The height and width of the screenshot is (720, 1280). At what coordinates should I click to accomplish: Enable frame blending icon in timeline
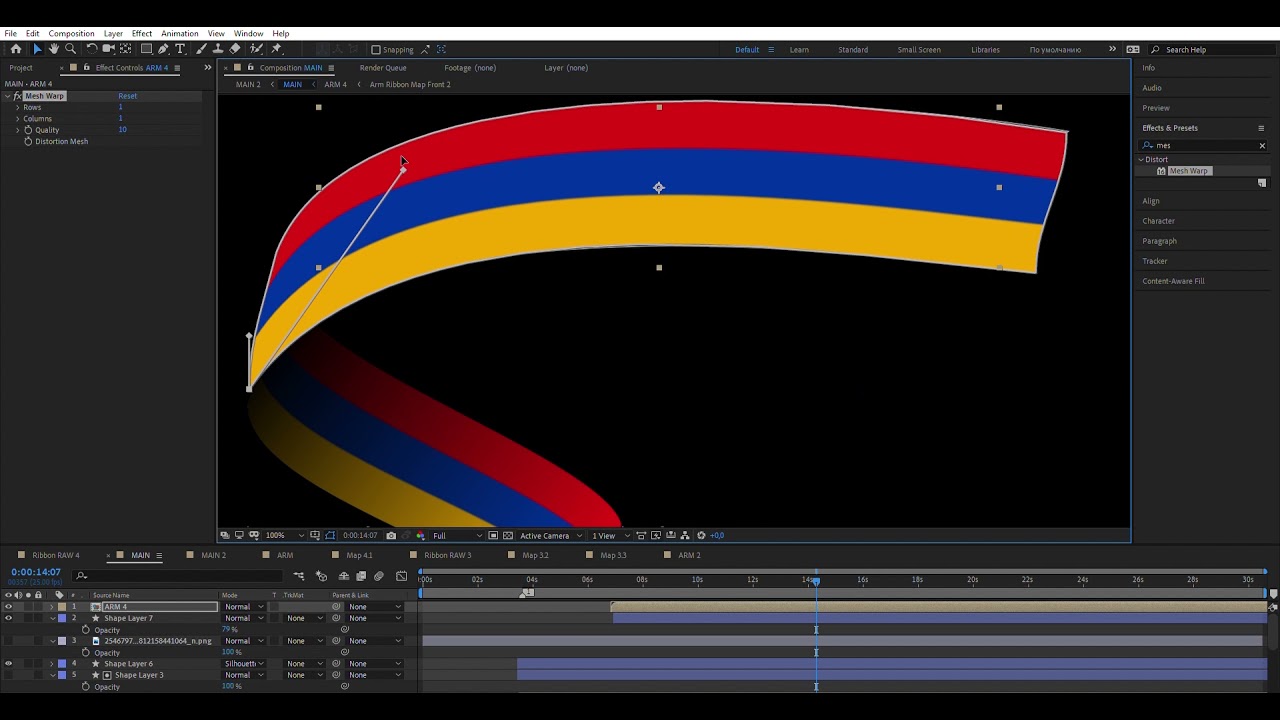[361, 576]
